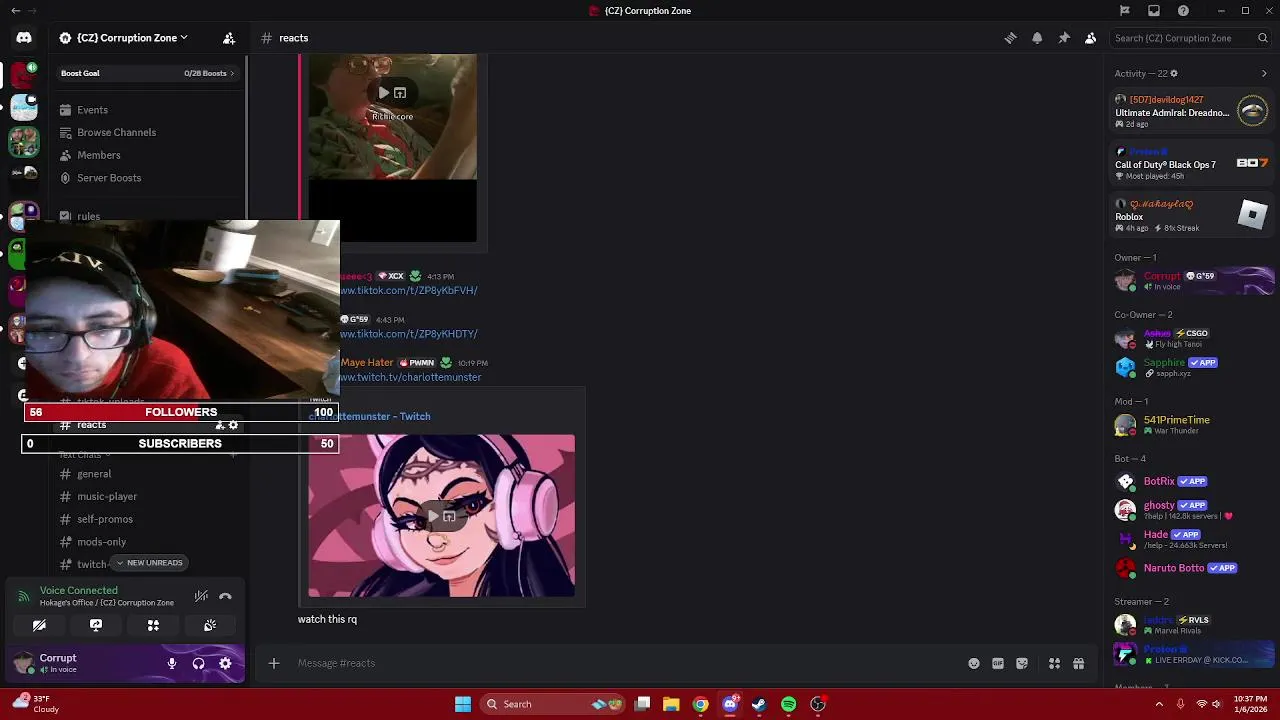1280x720 pixels.
Task: Open Google Chrome from the taskbar
Action: pos(701,704)
